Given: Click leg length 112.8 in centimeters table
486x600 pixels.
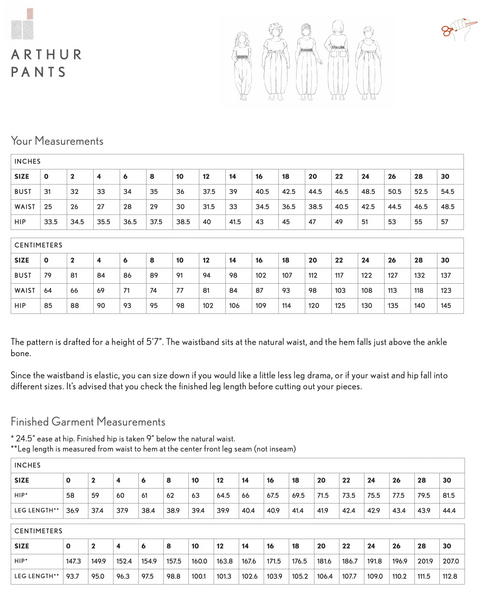Looking at the screenshot, I should pos(450,576).
